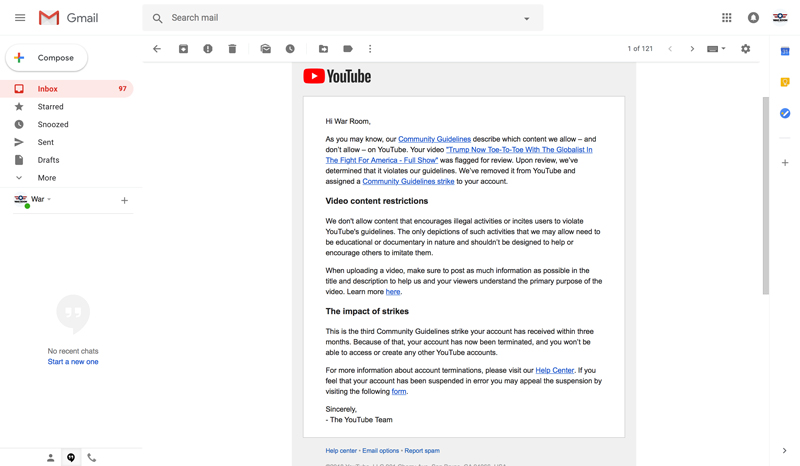800x466 pixels.
Task: Click The impact of strikes heading
Action: 367,311
